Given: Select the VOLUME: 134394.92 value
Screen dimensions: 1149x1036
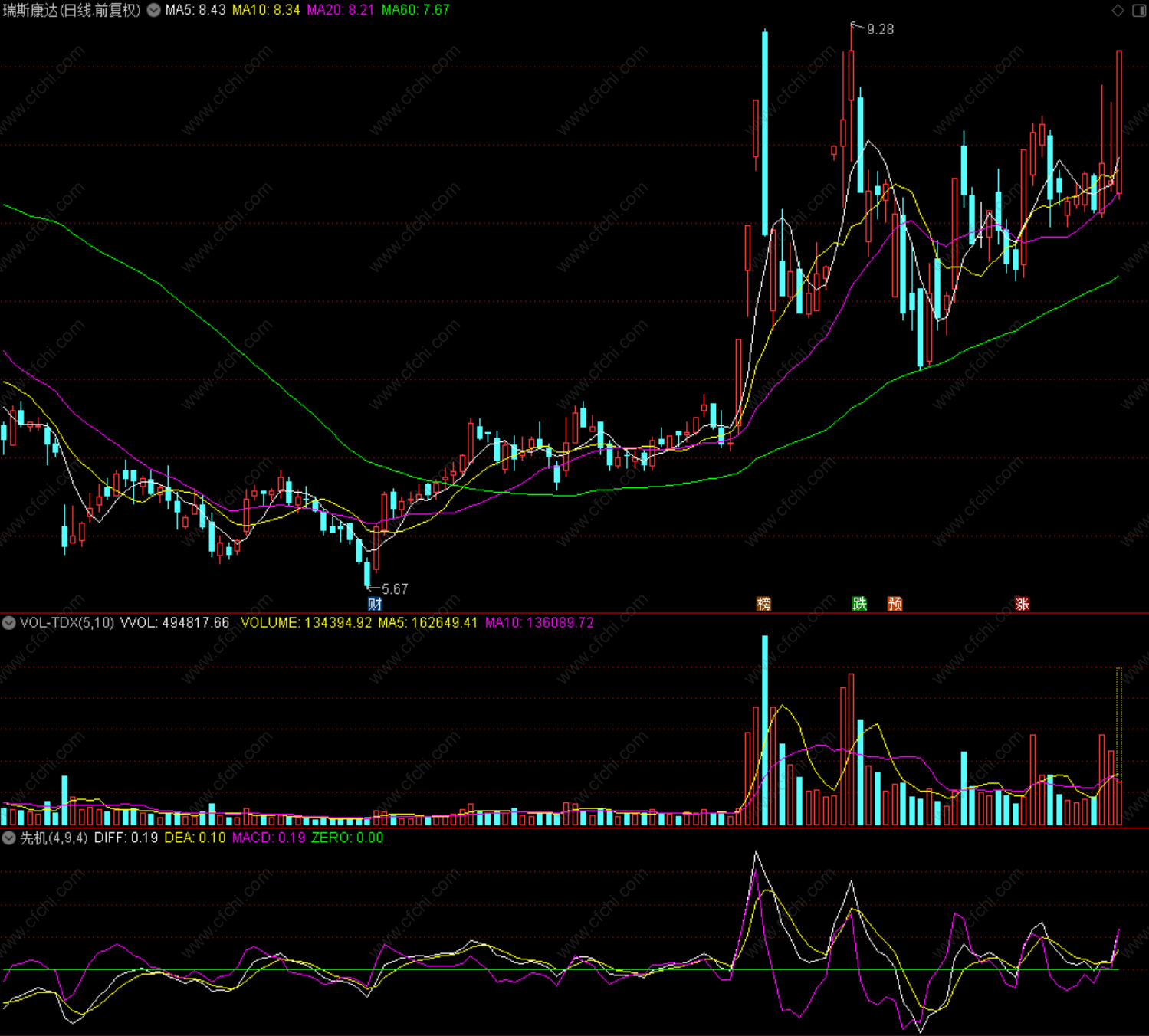Looking at the screenshot, I should 306,623.
